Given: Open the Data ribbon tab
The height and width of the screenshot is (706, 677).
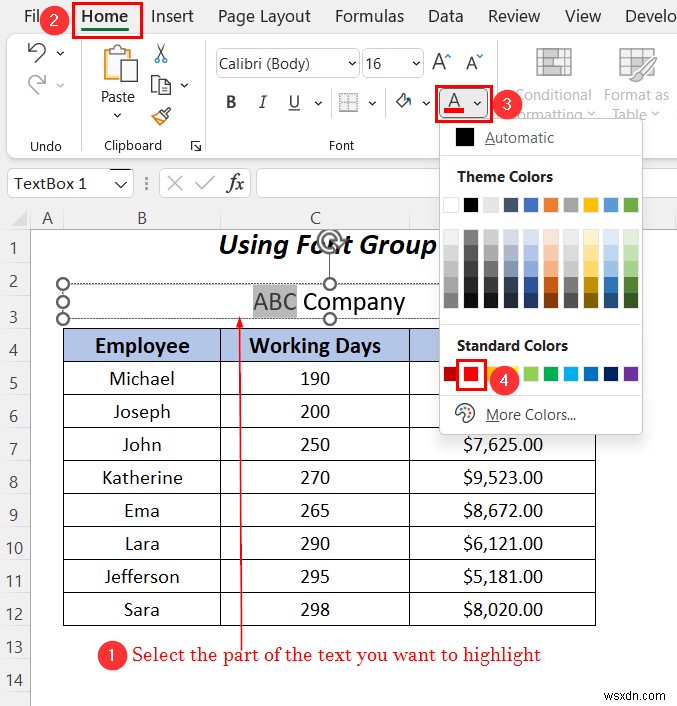Looking at the screenshot, I should tap(446, 17).
